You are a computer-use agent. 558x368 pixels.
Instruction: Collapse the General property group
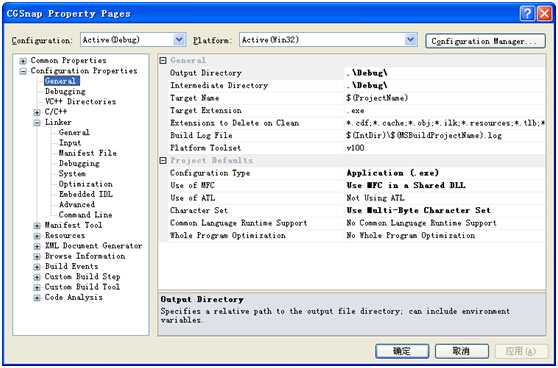tap(163, 60)
